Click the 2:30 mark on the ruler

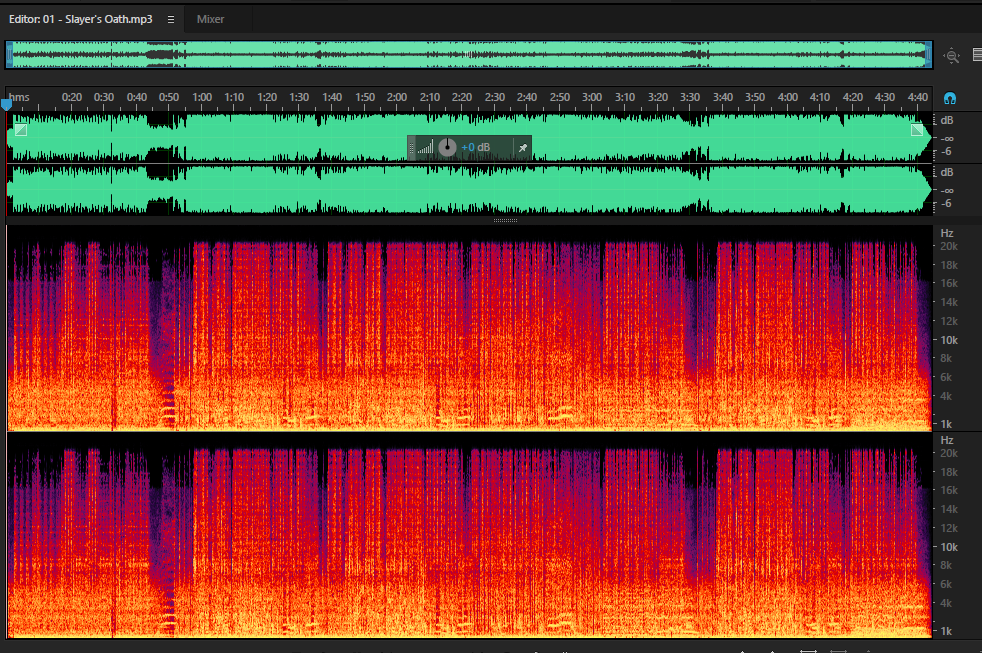pyautogui.click(x=495, y=97)
